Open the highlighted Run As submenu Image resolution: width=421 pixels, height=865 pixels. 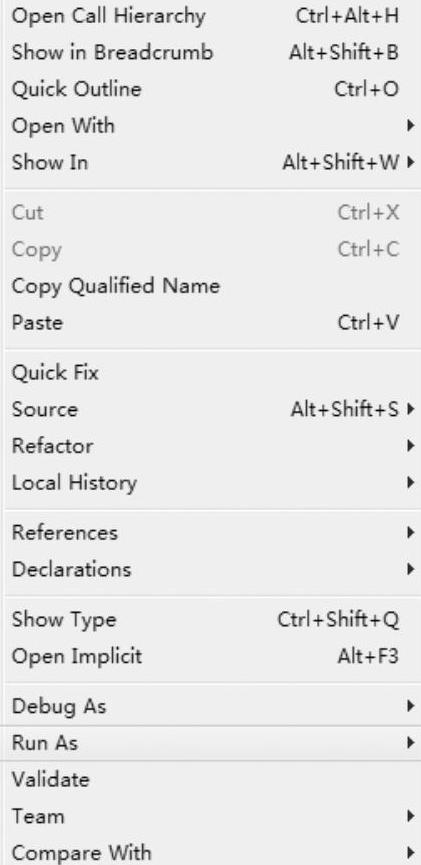[212, 743]
